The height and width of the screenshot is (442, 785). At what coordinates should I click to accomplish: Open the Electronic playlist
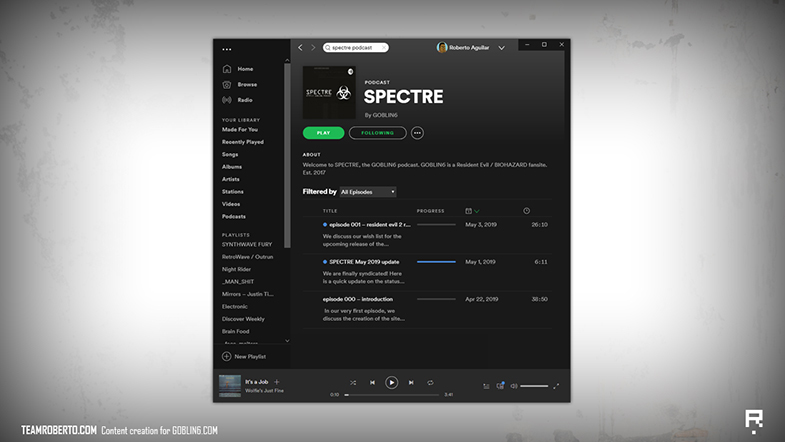[x=235, y=306]
